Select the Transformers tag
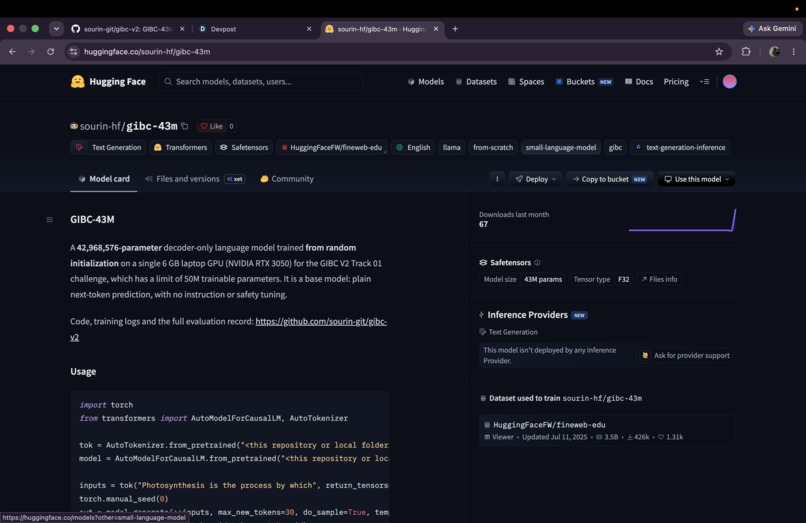This screenshot has width=806, height=523. [180, 147]
